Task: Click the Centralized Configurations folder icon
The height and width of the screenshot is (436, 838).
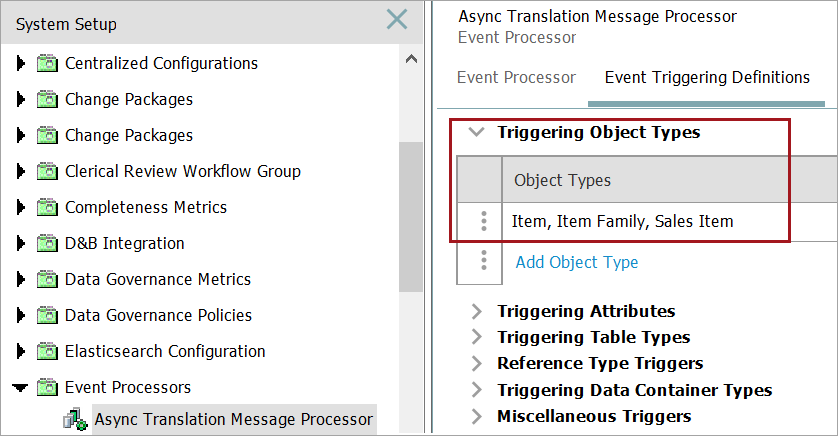Action: pos(48,64)
